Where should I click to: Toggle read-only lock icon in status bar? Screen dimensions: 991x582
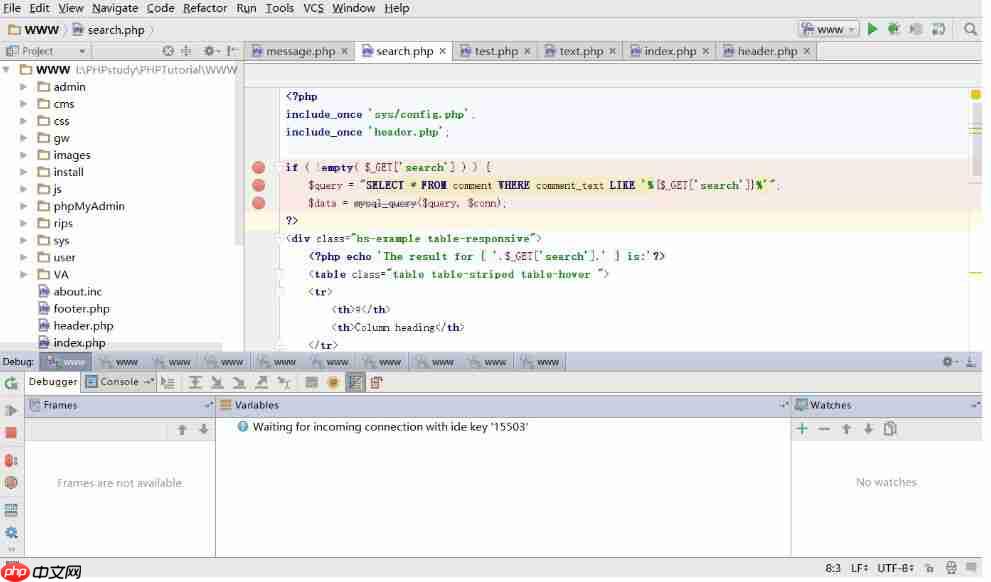pos(929,568)
